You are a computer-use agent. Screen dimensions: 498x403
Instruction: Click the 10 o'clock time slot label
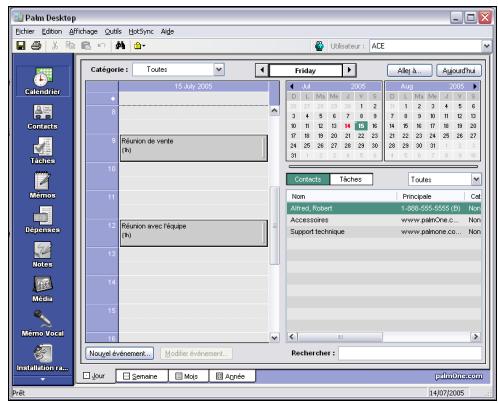112,169
